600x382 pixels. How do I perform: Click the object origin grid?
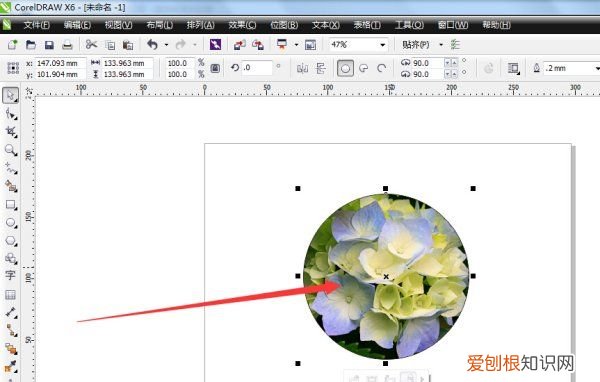(13, 69)
